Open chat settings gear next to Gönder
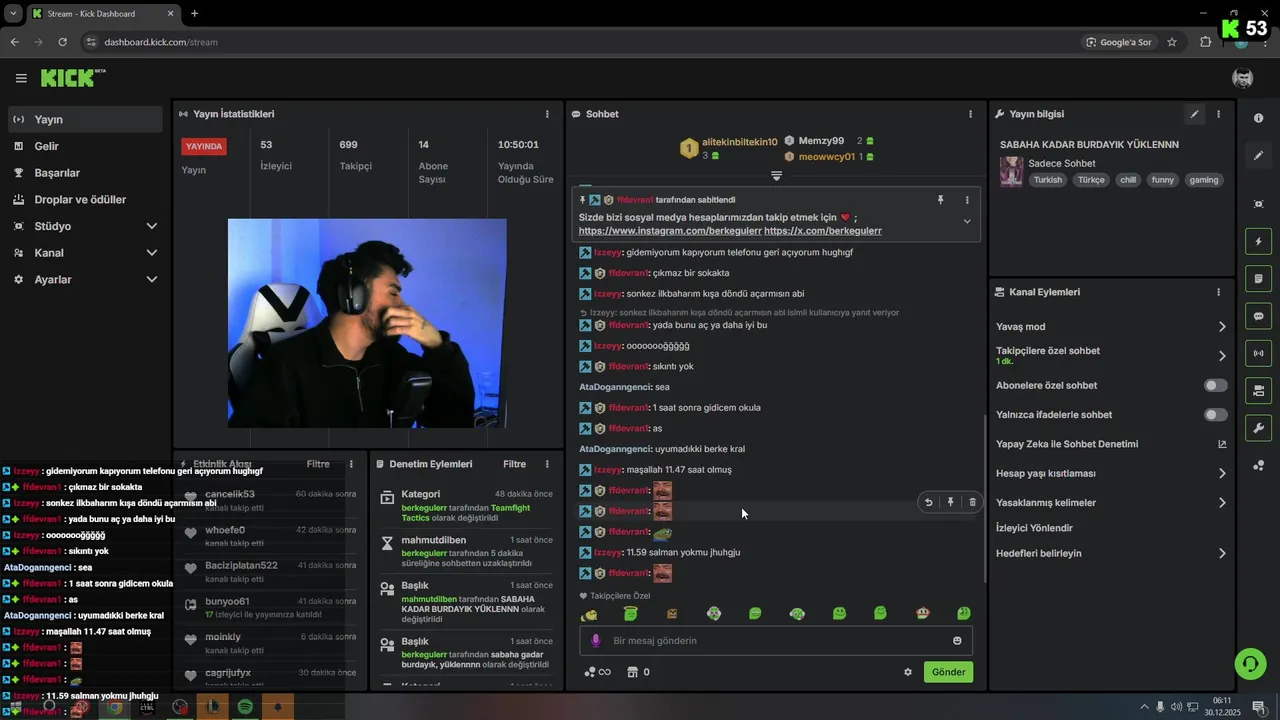 click(908, 672)
